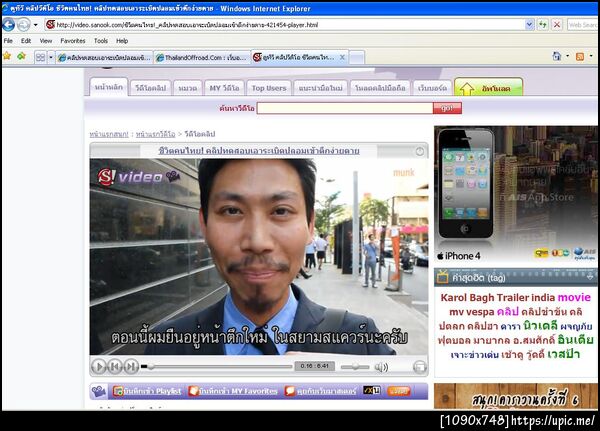The image size is (600, 431).
Task: Open the Tools menu
Action: point(101,41)
